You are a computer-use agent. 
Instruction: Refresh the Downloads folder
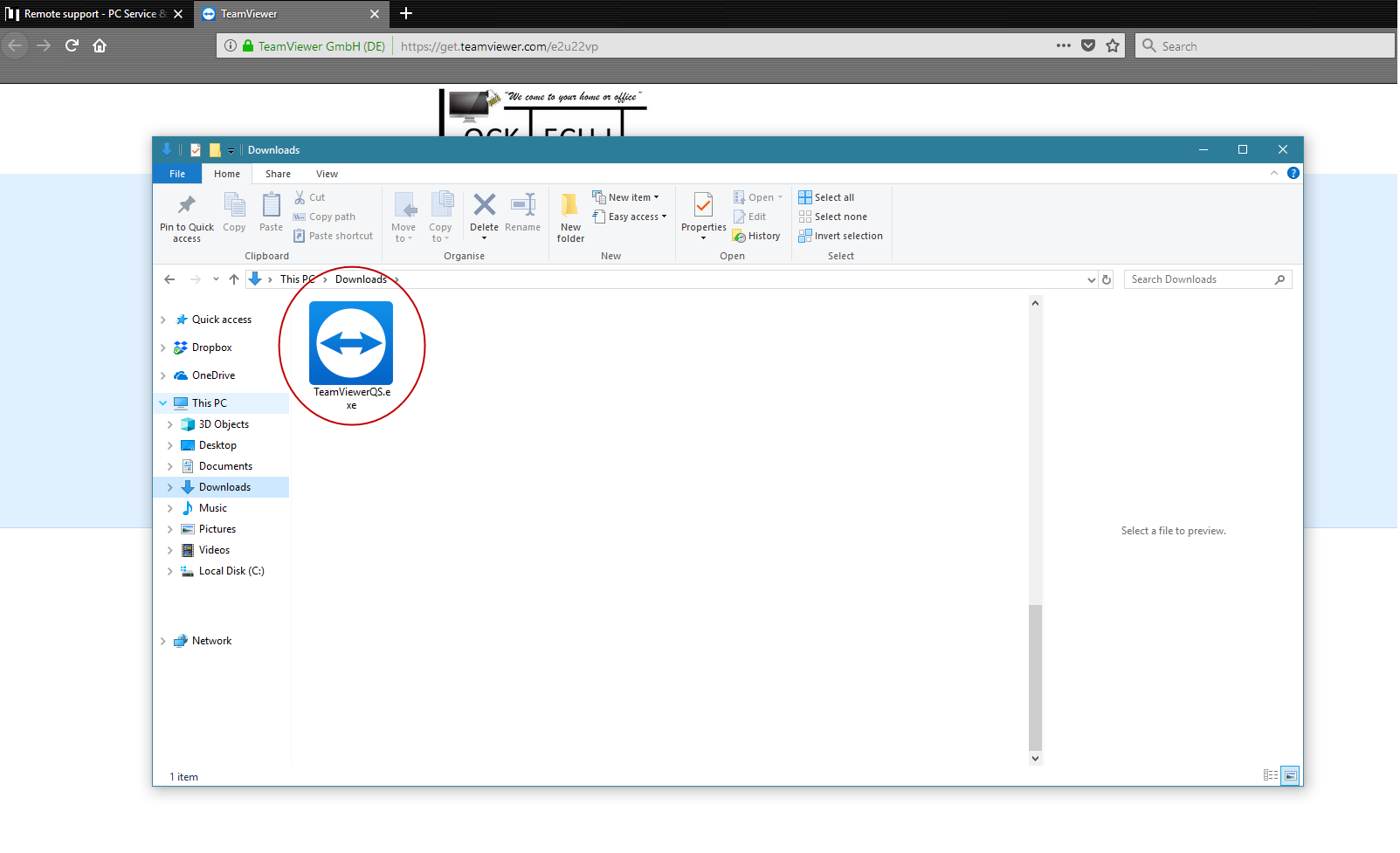[1107, 279]
